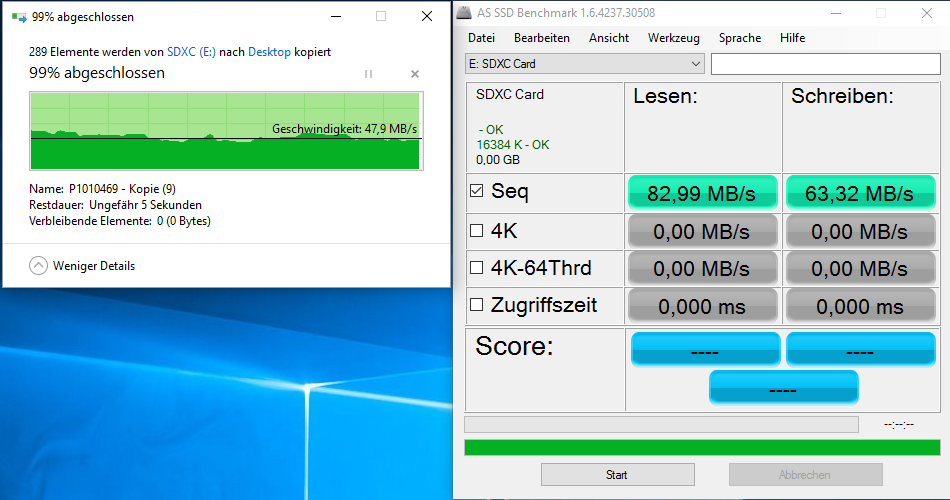Click the Abbrechen button
Viewport: 950px width, 500px height.
[x=805, y=475]
